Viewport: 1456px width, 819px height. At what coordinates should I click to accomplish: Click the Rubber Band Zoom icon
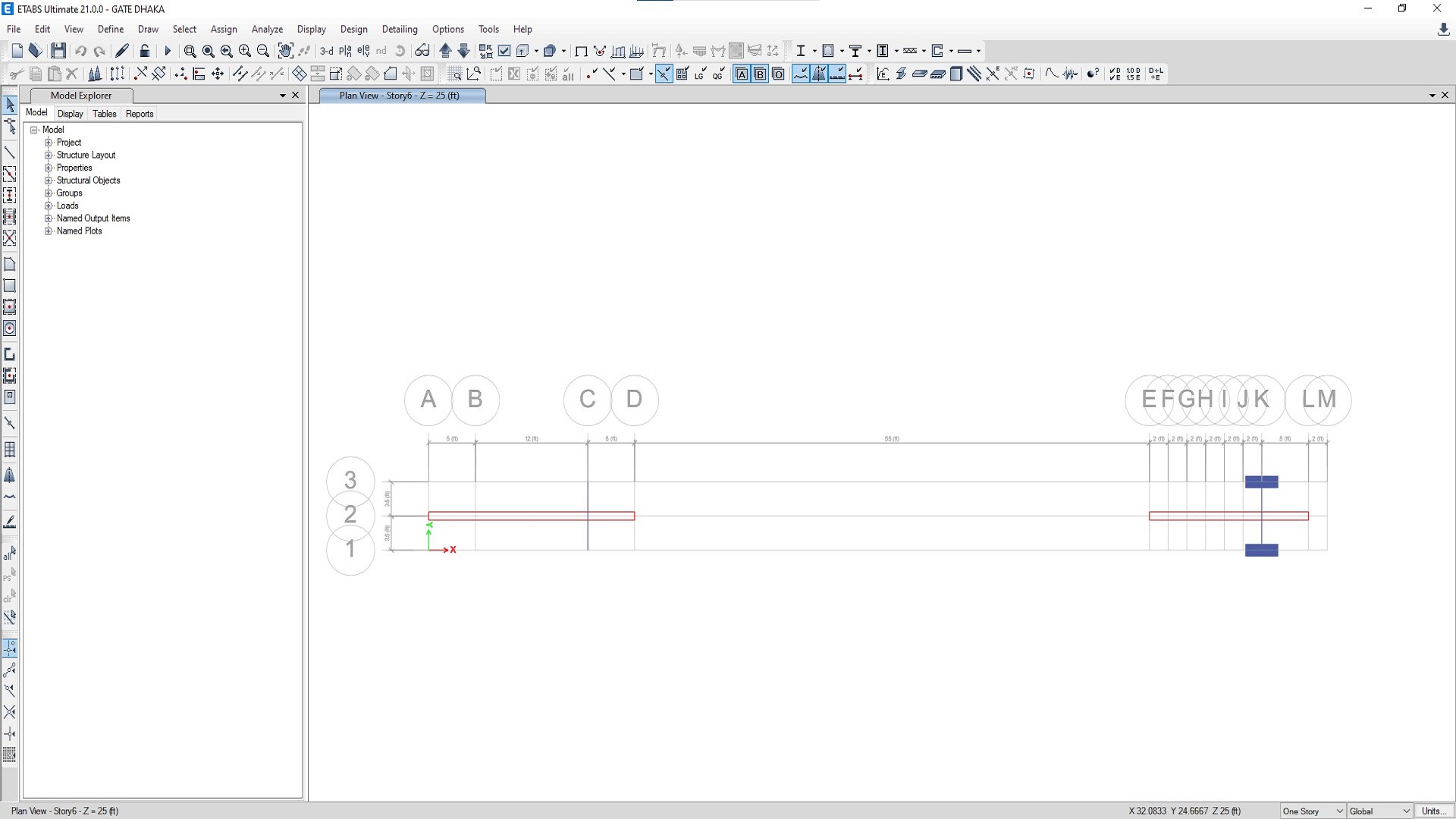coord(190,51)
